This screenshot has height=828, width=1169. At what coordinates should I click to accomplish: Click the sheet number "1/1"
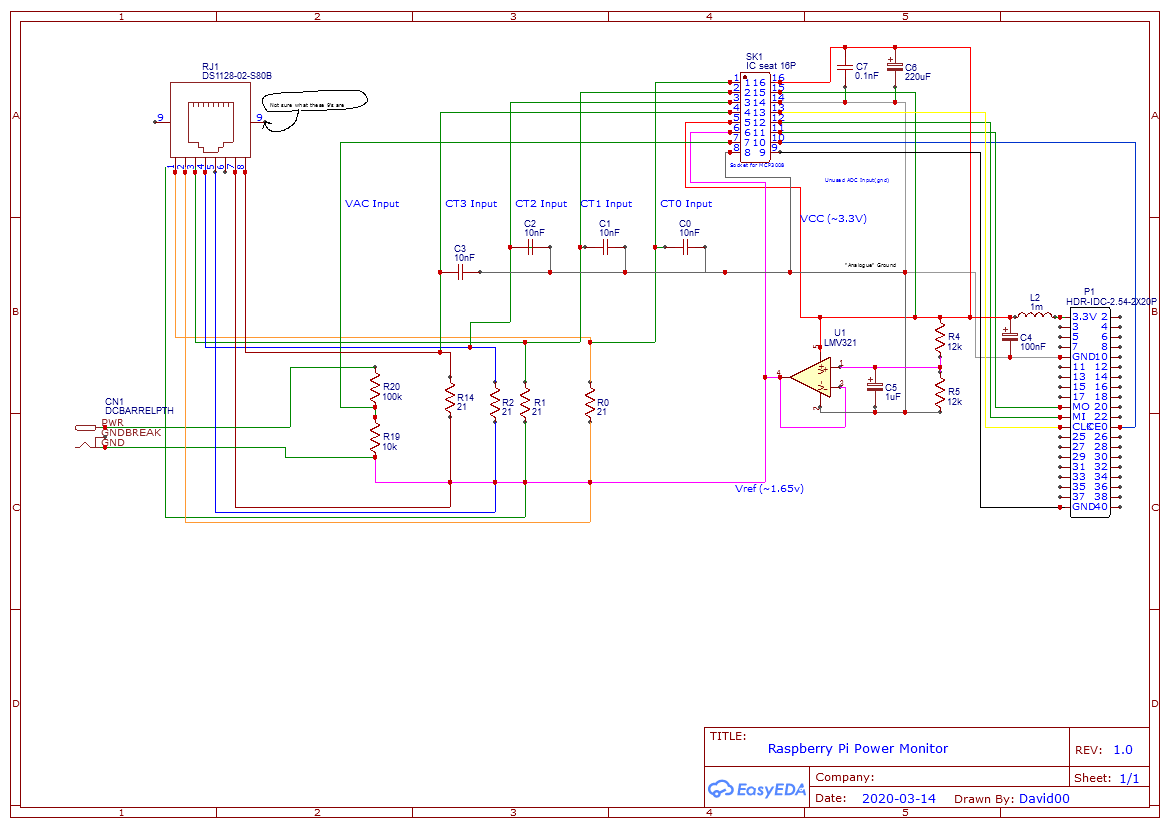pos(1129,778)
